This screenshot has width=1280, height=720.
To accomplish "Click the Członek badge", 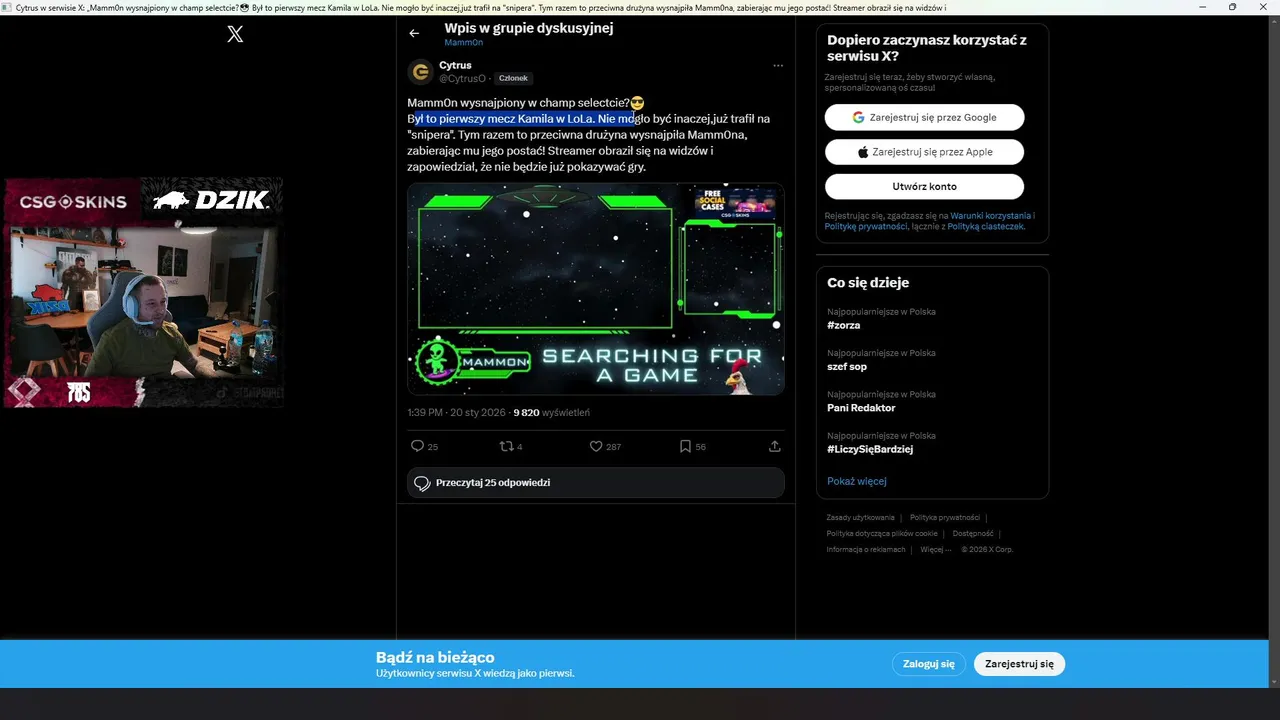I will point(513,78).
